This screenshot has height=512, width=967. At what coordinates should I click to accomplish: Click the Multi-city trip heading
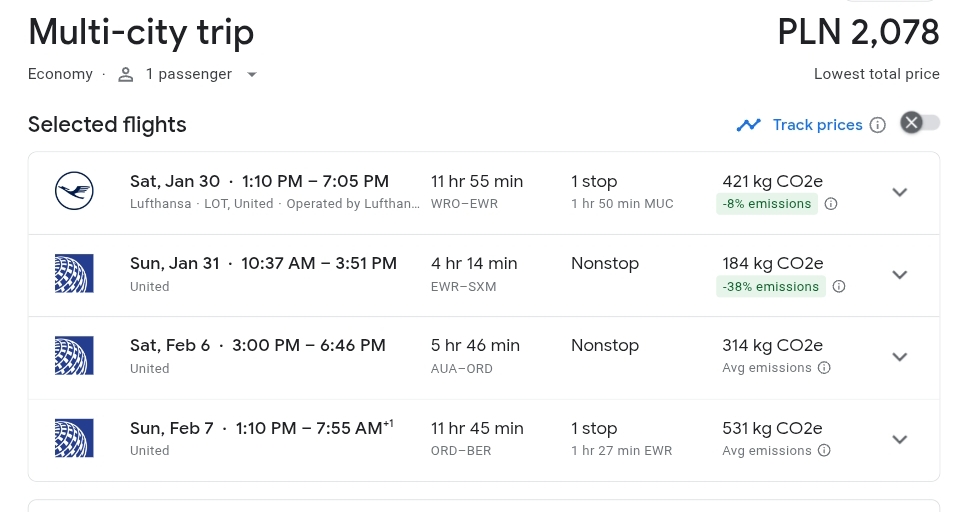coord(141,32)
